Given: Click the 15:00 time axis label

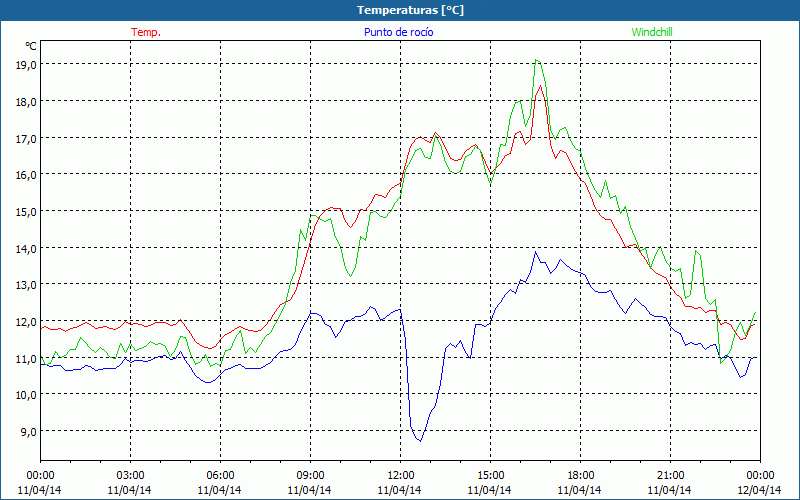Looking at the screenshot, I should [x=490, y=475].
